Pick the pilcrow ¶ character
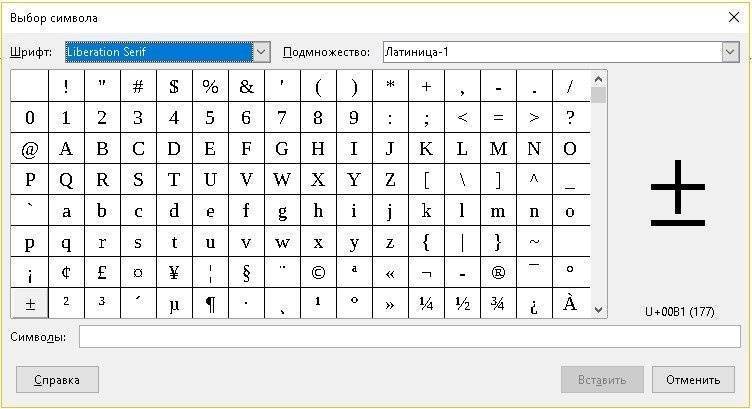Screen dimensions: 752x409 coord(211,304)
